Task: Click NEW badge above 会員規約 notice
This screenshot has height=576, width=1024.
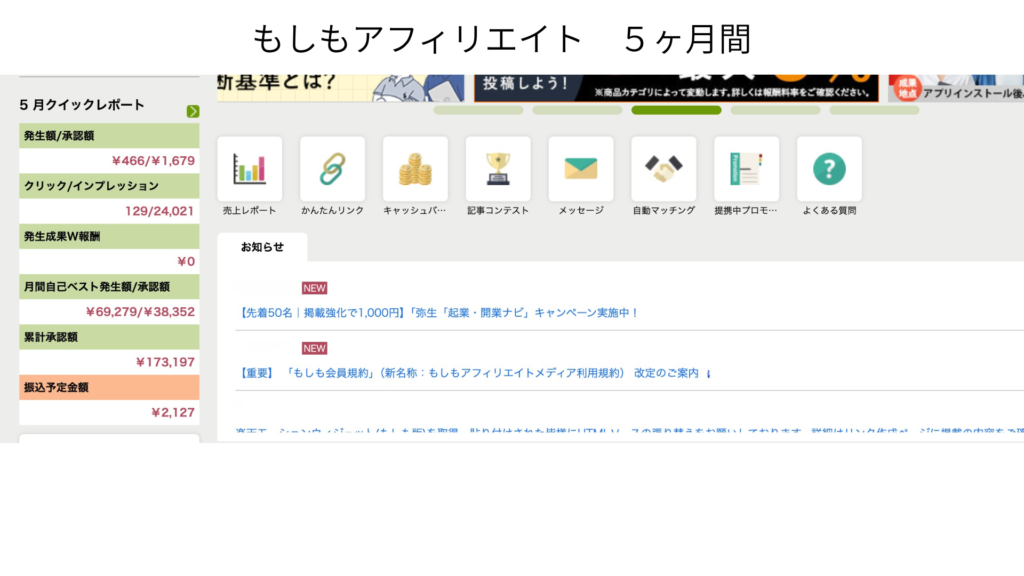Action: tap(314, 348)
